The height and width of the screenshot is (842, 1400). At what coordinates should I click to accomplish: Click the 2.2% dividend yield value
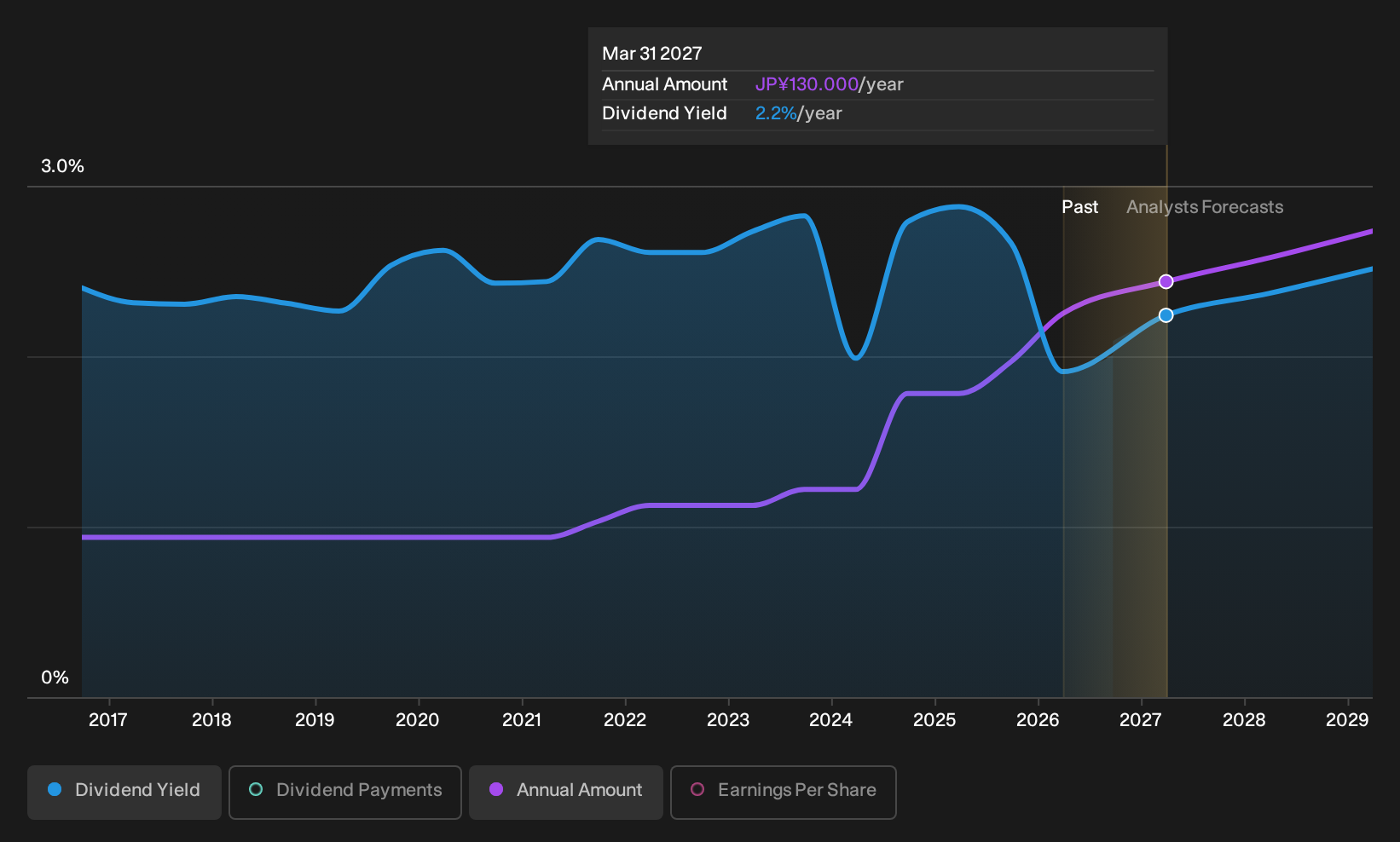[x=776, y=113]
